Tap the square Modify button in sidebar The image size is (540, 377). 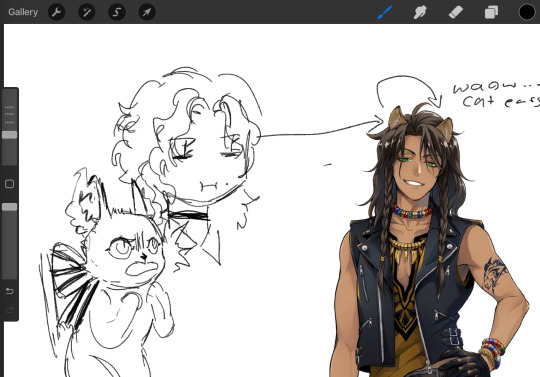coord(10,184)
